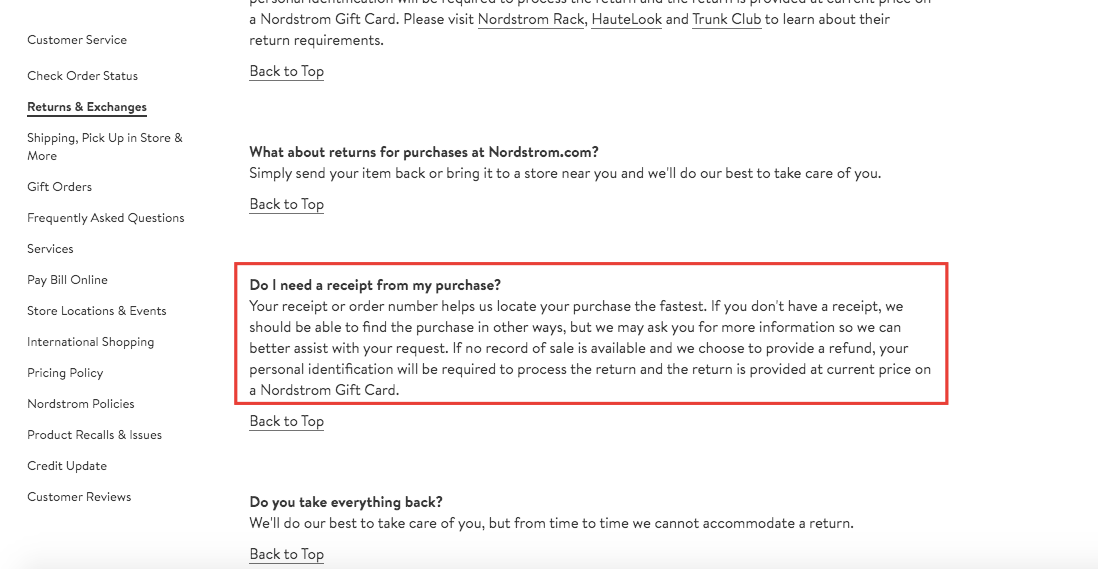View Nordstrom Policies

80,404
